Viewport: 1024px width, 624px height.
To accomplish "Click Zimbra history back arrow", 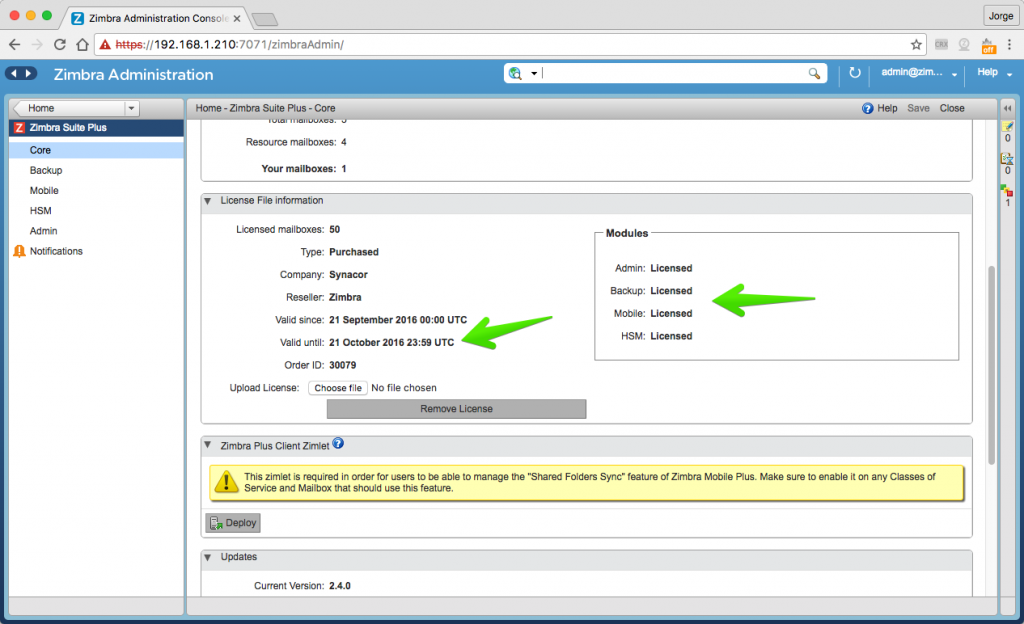I will [14, 73].
